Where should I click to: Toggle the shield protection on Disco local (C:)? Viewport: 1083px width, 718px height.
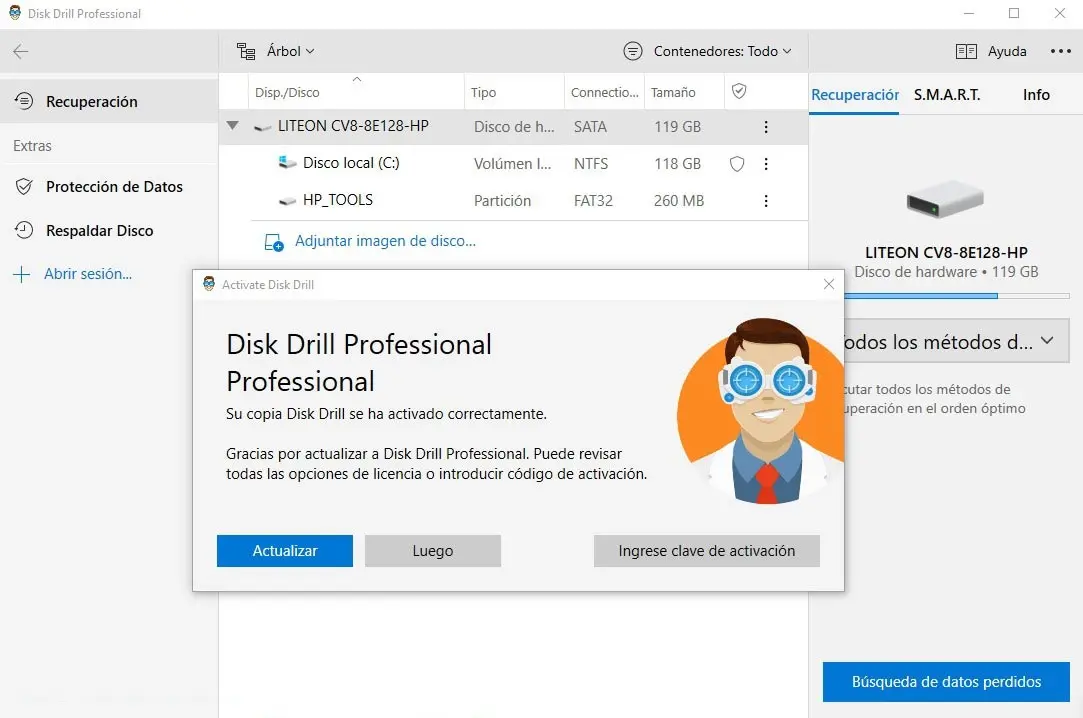click(737, 163)
